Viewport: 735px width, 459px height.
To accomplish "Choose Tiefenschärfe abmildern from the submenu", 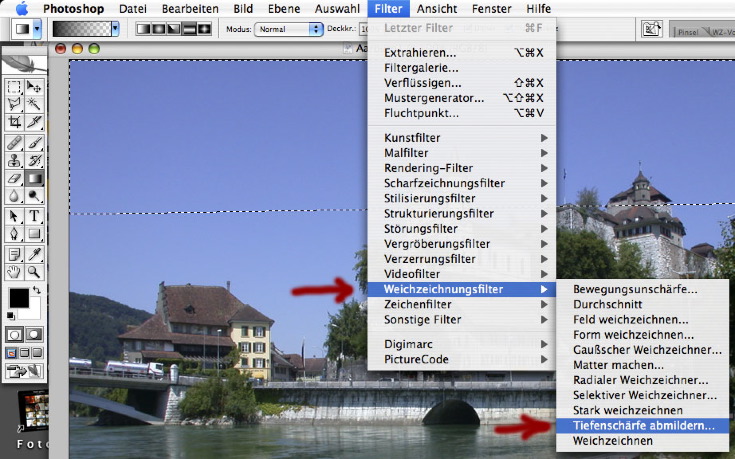I will click(x=644, y=425).
